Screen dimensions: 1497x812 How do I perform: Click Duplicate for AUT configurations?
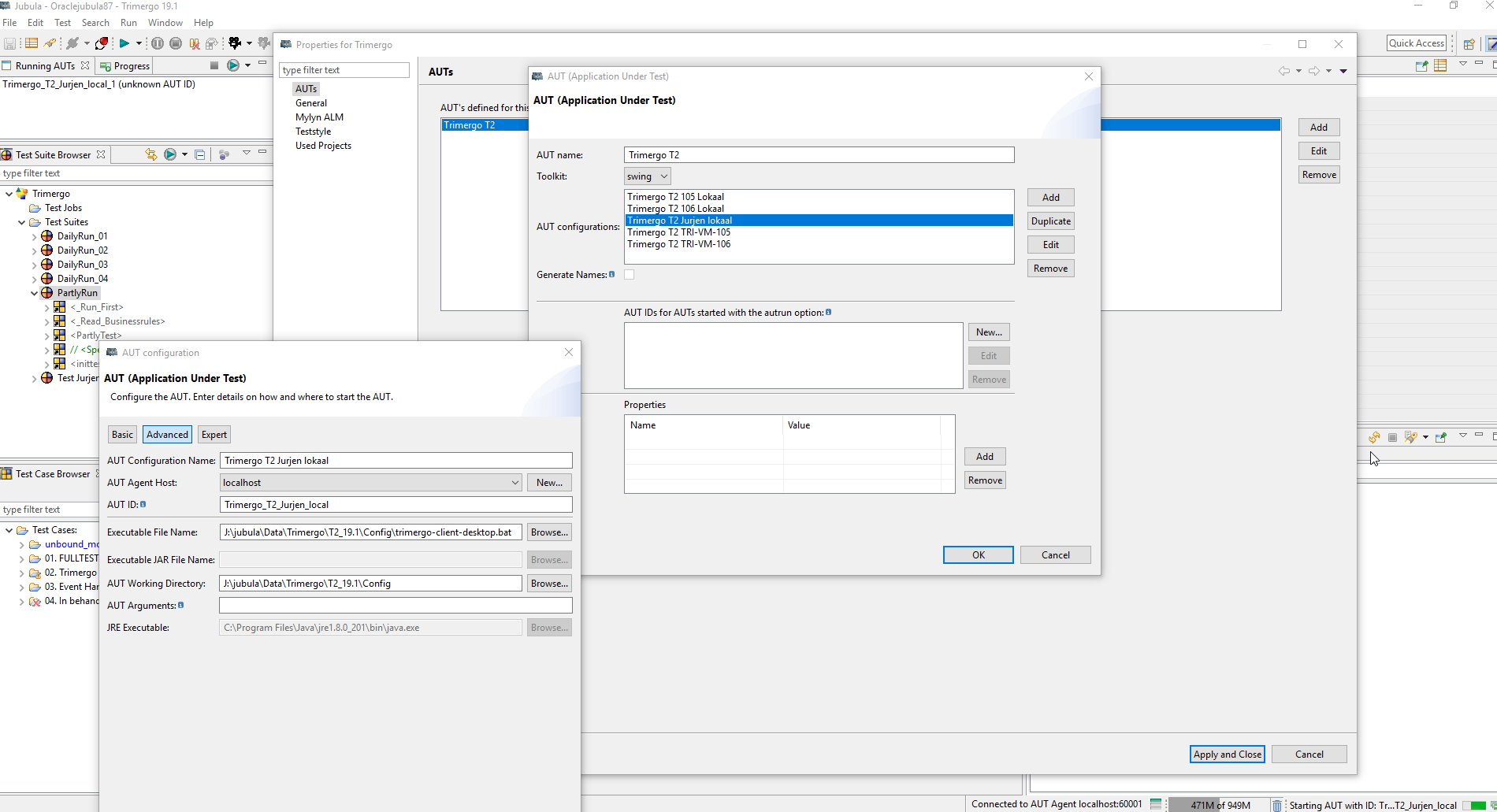(x=1051, y=221)
